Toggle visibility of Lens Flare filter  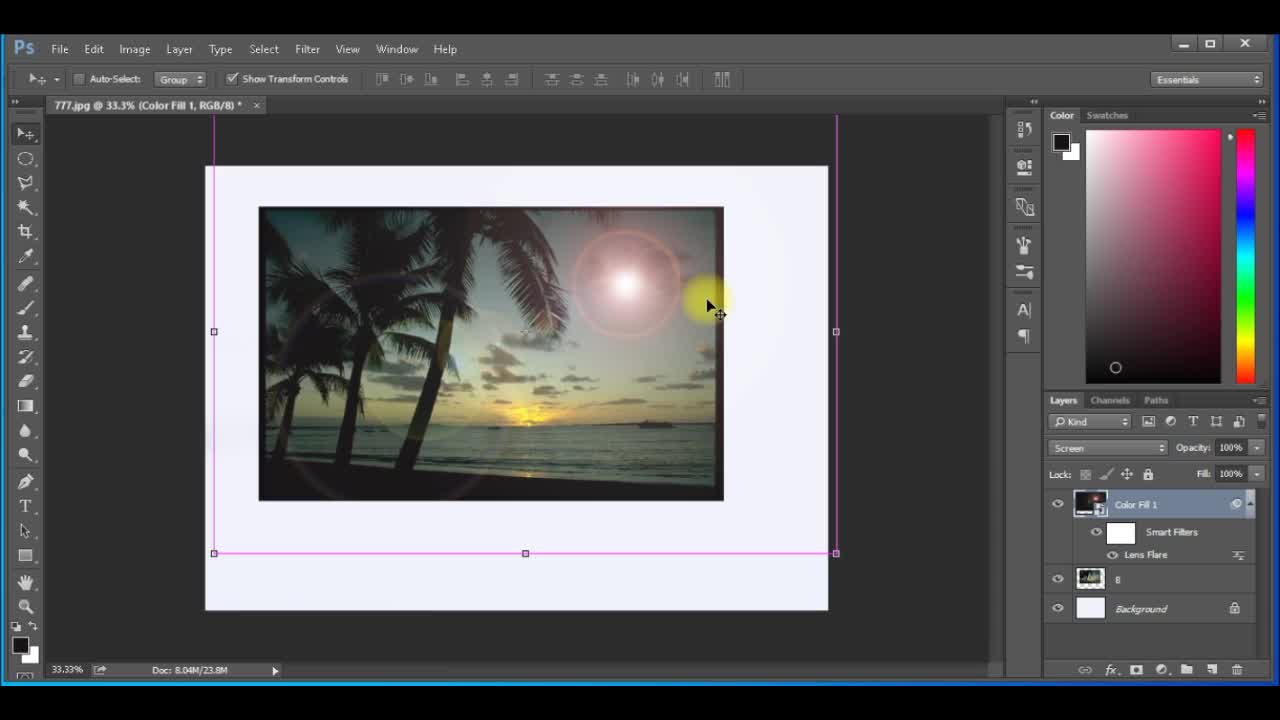tap(1112, 555)
